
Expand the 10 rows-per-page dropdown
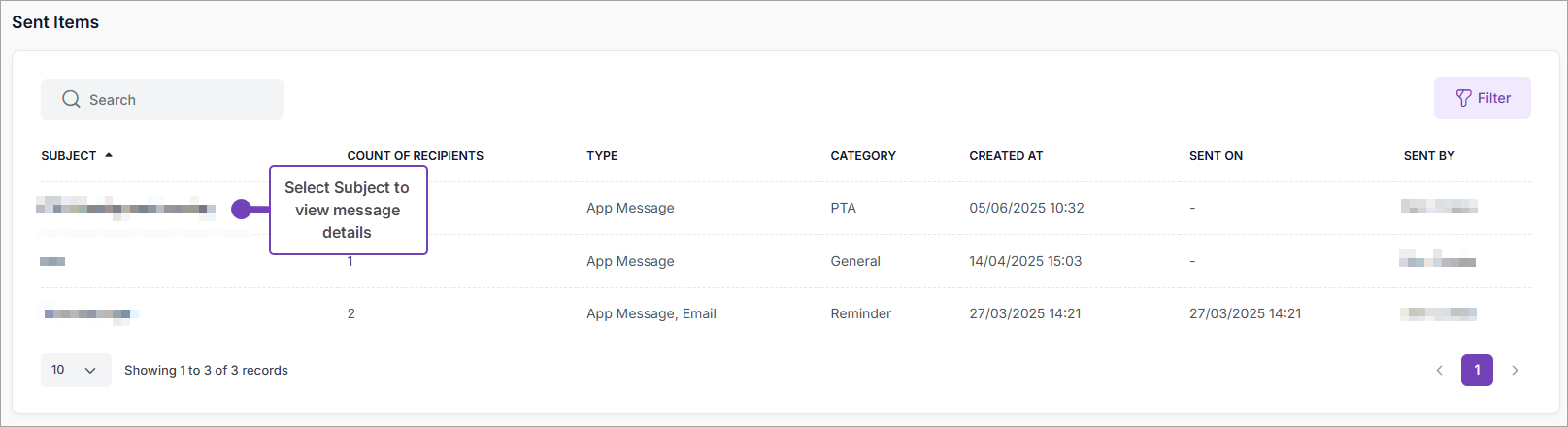tap(75, 370)
